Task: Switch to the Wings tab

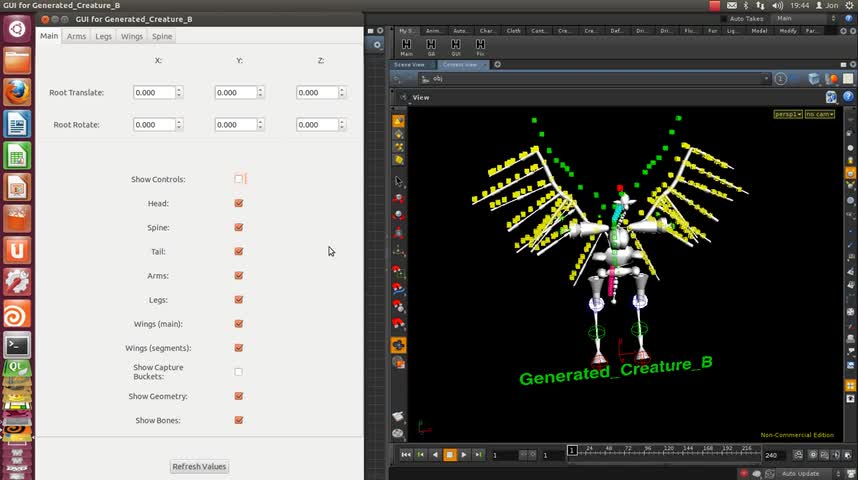Action: click(x=132, y=36)
